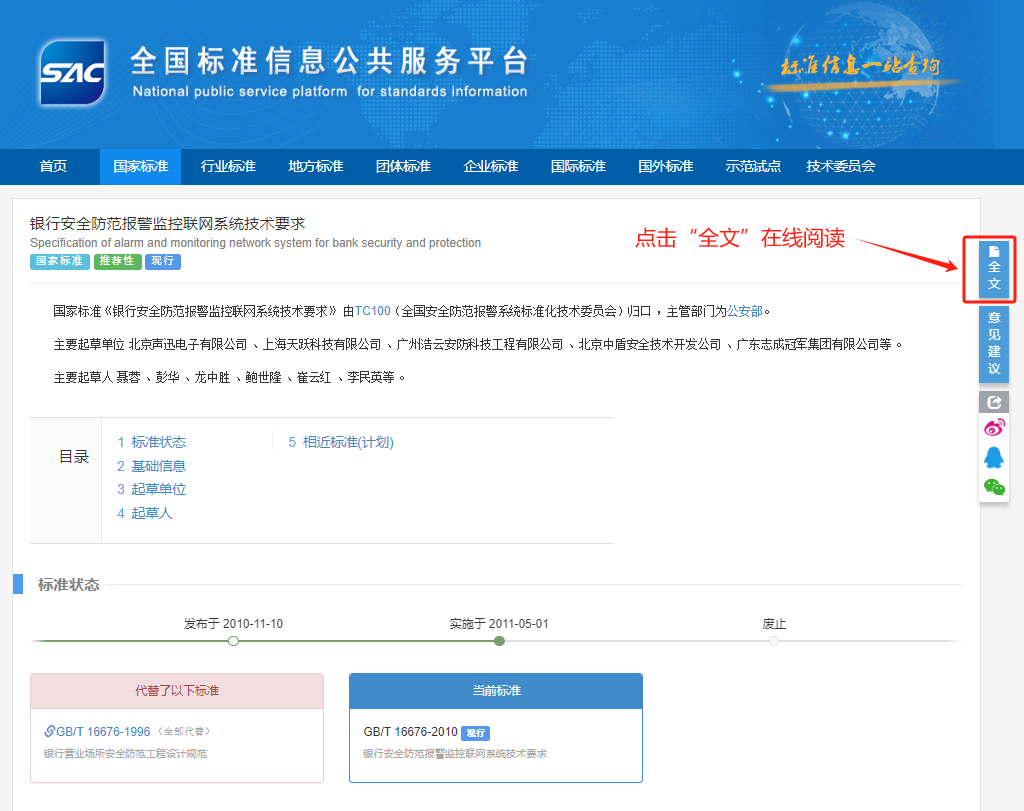Image resolution: width=1024 pixels, height=811 pixels.
Task: Click the 发布于 2010-11-10 timeline marker
Action: click(x=233, y=640)
